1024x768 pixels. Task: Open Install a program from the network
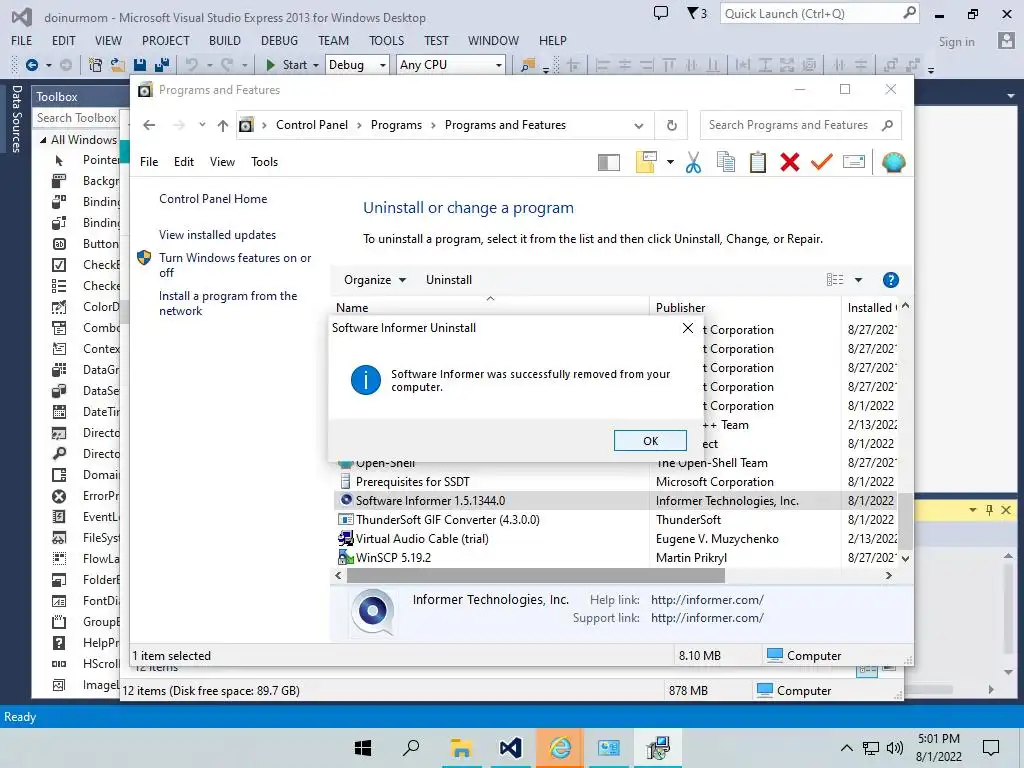228,303
